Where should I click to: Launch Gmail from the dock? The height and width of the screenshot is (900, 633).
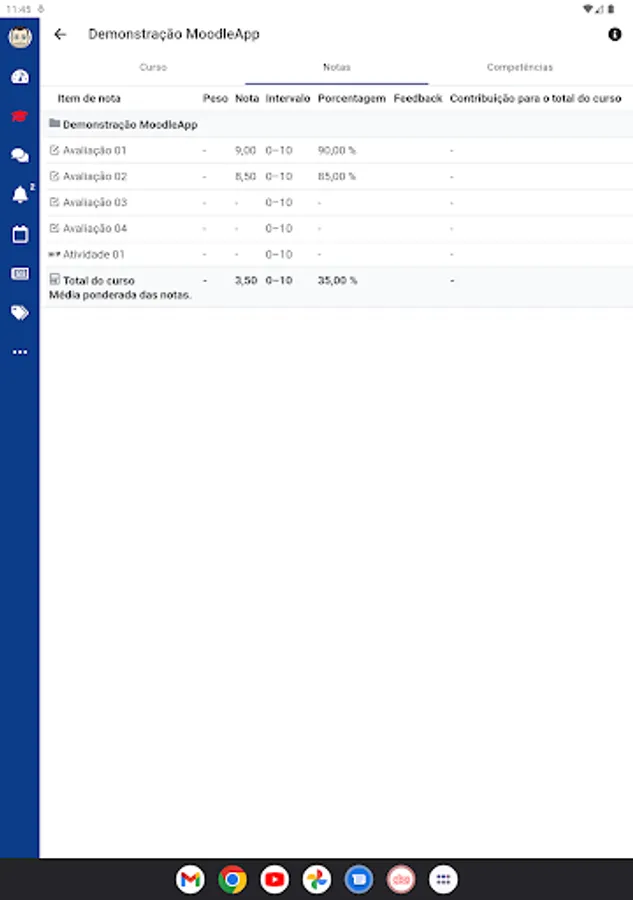pos(191,879)
